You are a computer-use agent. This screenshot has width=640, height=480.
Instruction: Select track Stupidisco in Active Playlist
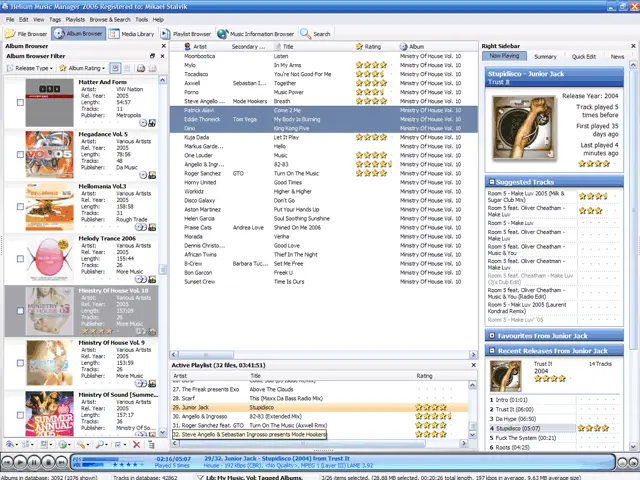[x=319, y=407]
